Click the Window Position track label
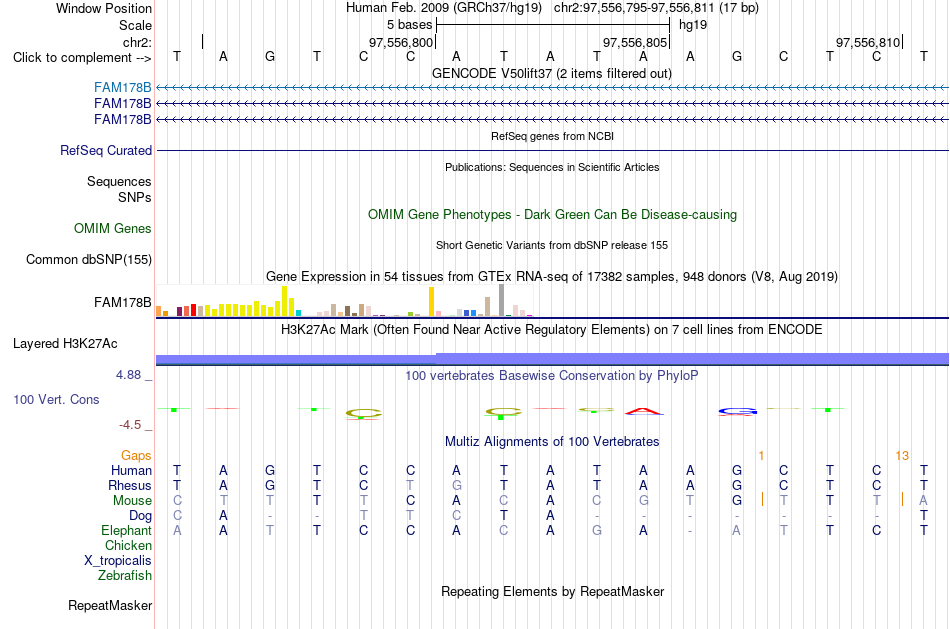 (104, 8)
